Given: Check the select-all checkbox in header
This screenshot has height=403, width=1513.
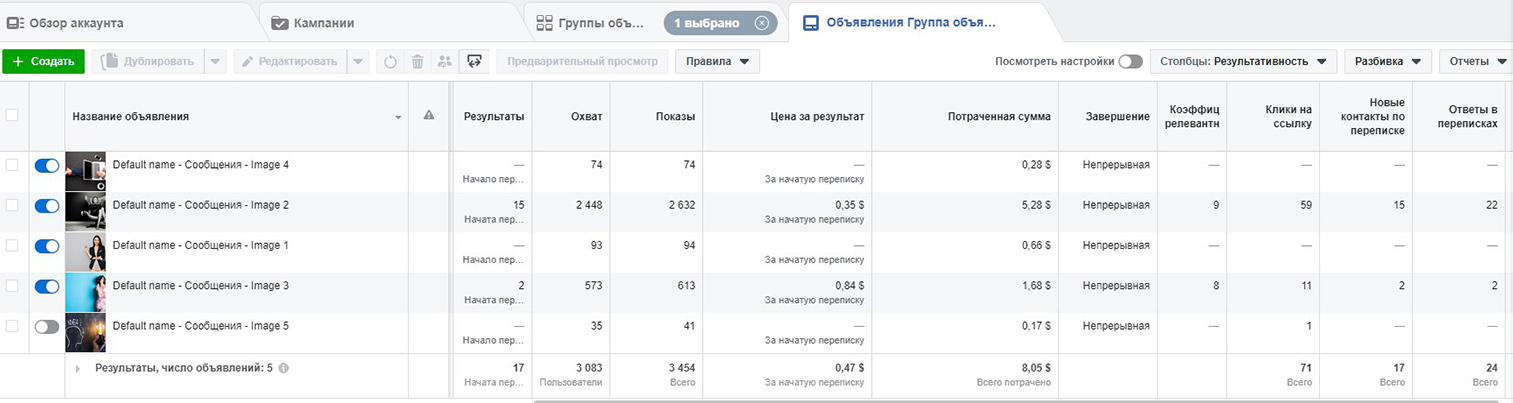Looking at the screenshot, I should coord(12,116).
